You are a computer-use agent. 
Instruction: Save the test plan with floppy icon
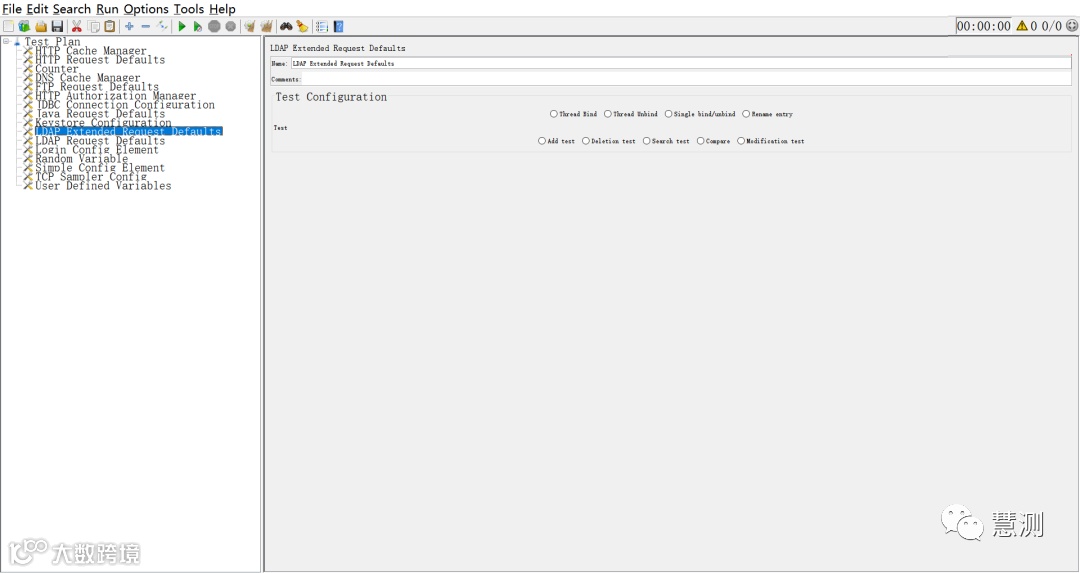[x=57, y=26]
